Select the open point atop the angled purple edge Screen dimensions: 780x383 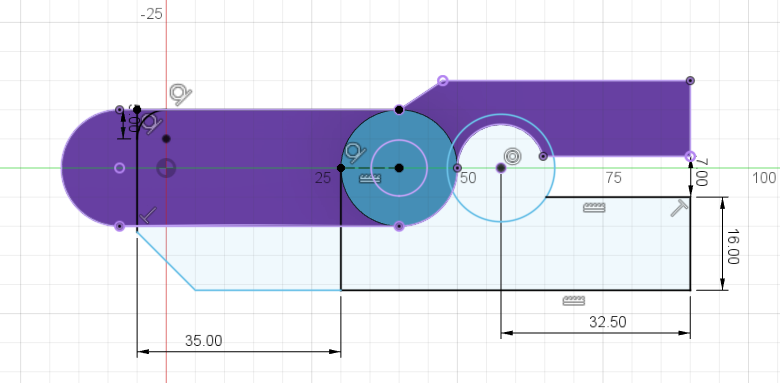tap(443, 81)
